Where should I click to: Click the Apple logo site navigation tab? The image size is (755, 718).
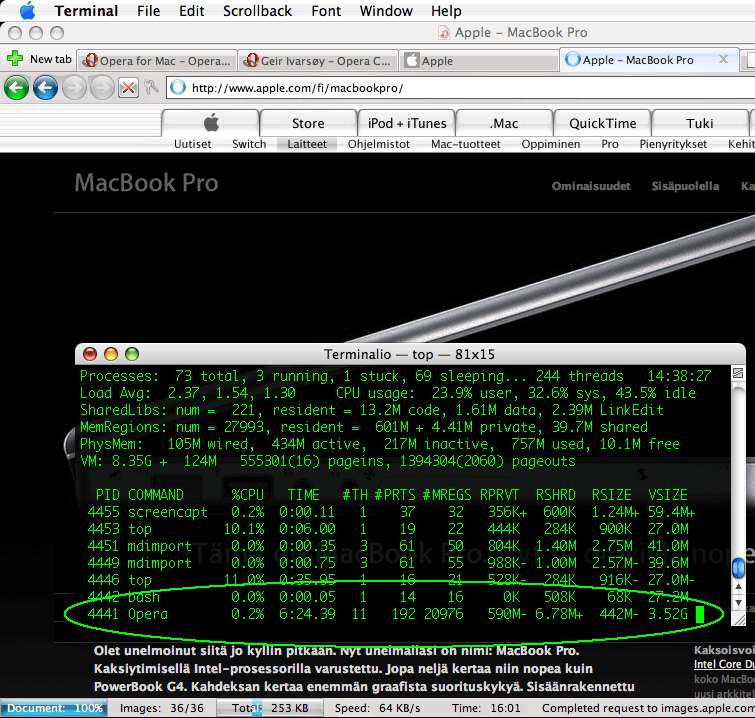(210, 123)
